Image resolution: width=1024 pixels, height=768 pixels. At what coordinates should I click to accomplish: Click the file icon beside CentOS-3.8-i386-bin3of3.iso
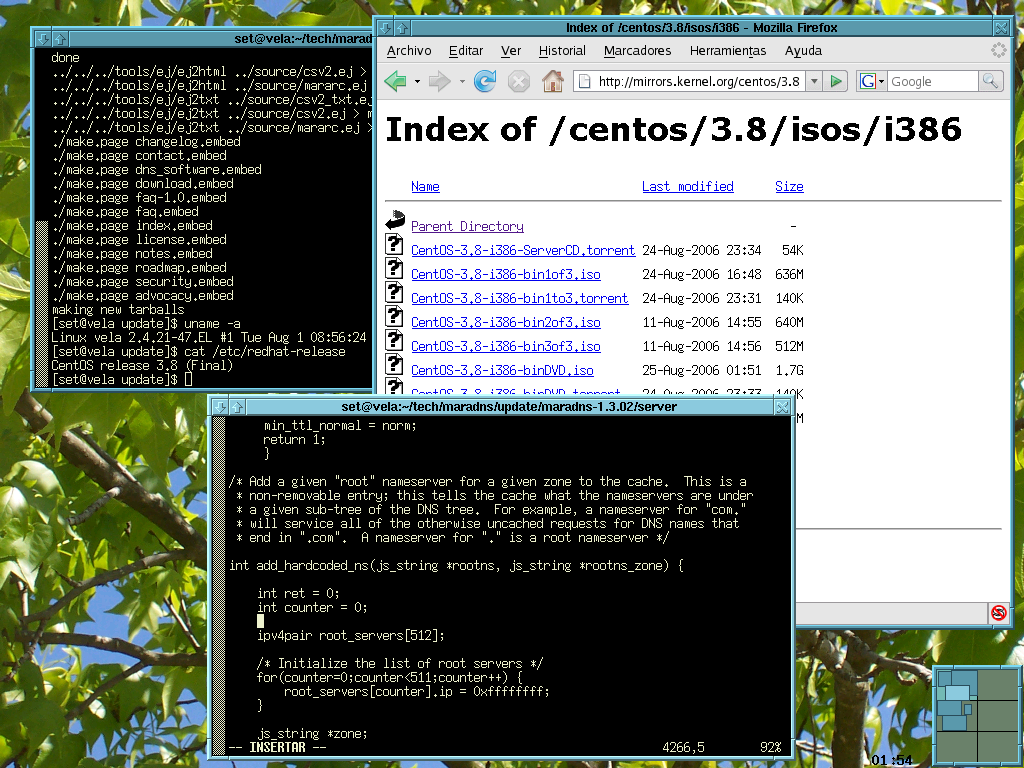[394, 340]
